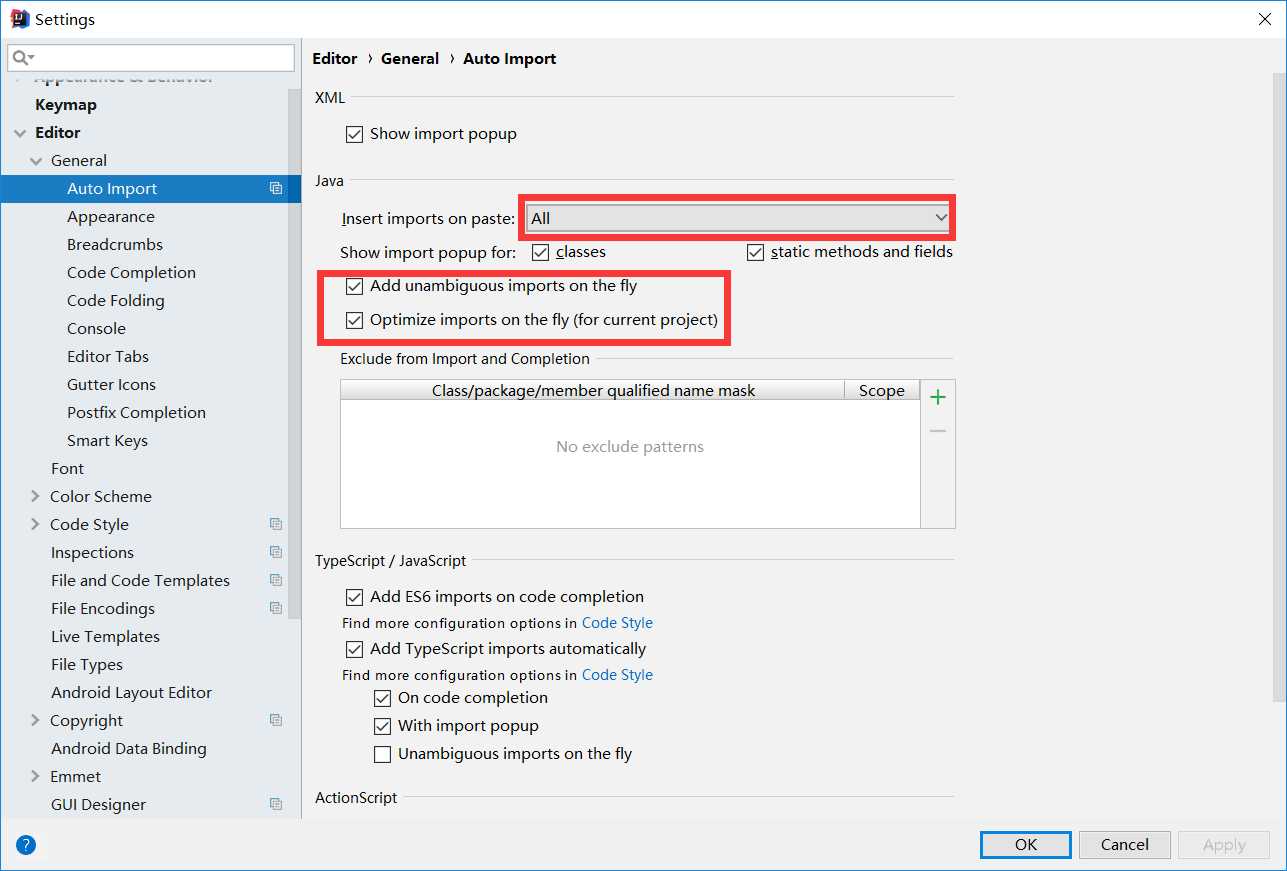Open help via the blue question mark

point(26,845)
